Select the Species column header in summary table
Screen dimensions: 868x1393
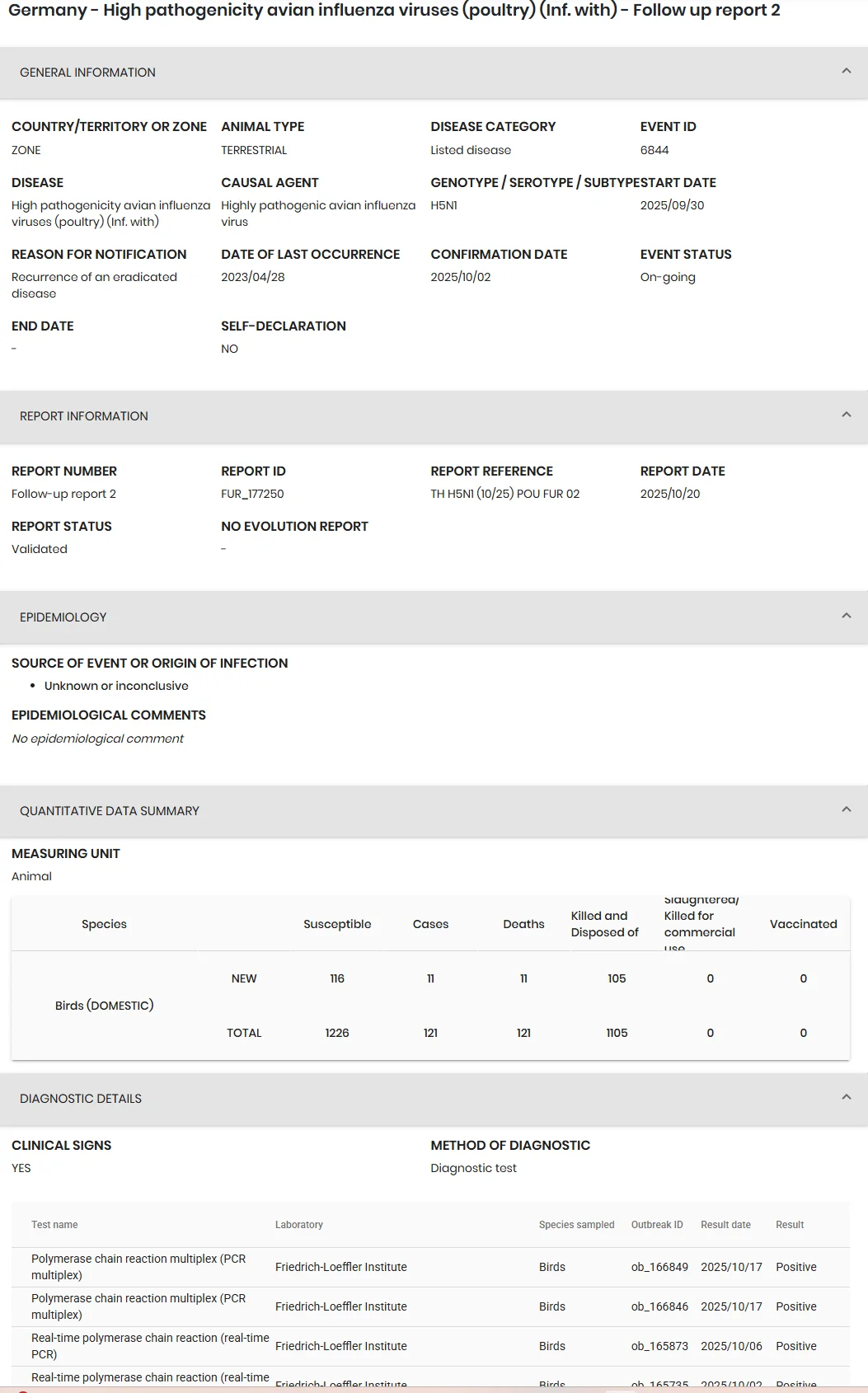104,924
